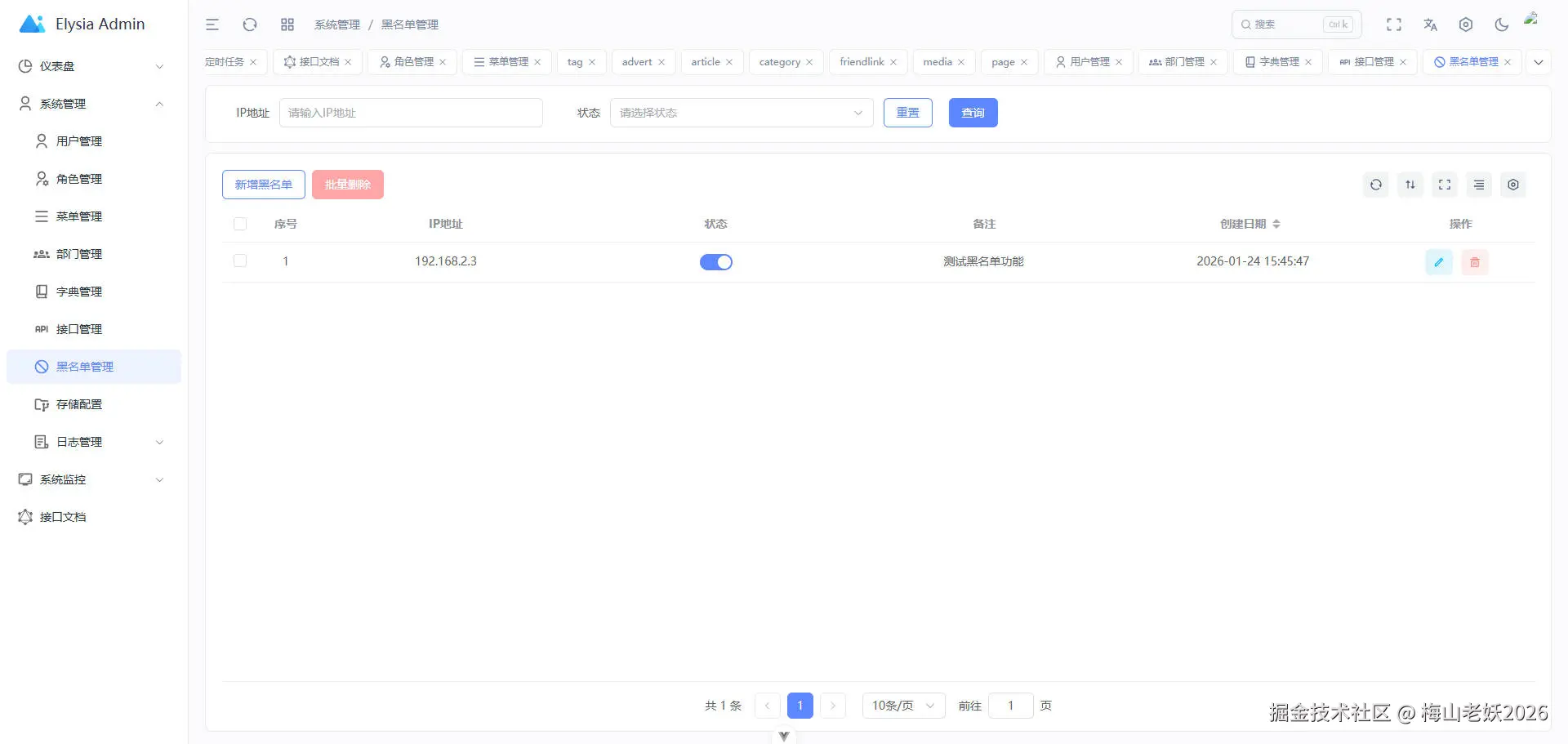
Task: Close the article tab
Action: click(729, 62)
